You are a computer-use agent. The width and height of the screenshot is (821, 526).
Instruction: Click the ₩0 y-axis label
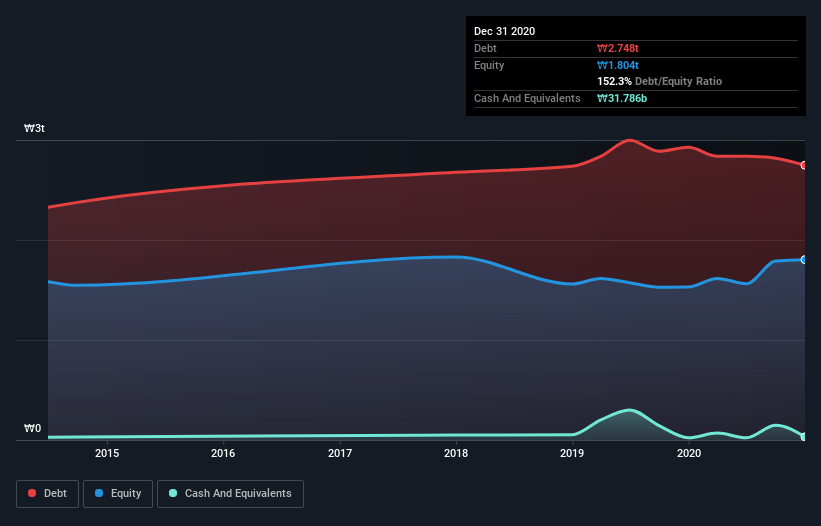click(32, 428)
